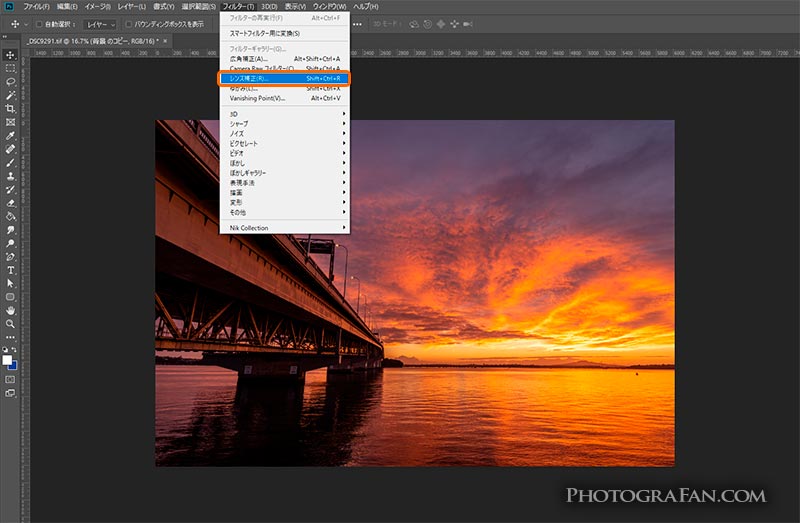Image resolution: width=800 pixels, height=523 pixels.
Task: Select the Clone Stamp tool
Action: click(x=10, y=176)
